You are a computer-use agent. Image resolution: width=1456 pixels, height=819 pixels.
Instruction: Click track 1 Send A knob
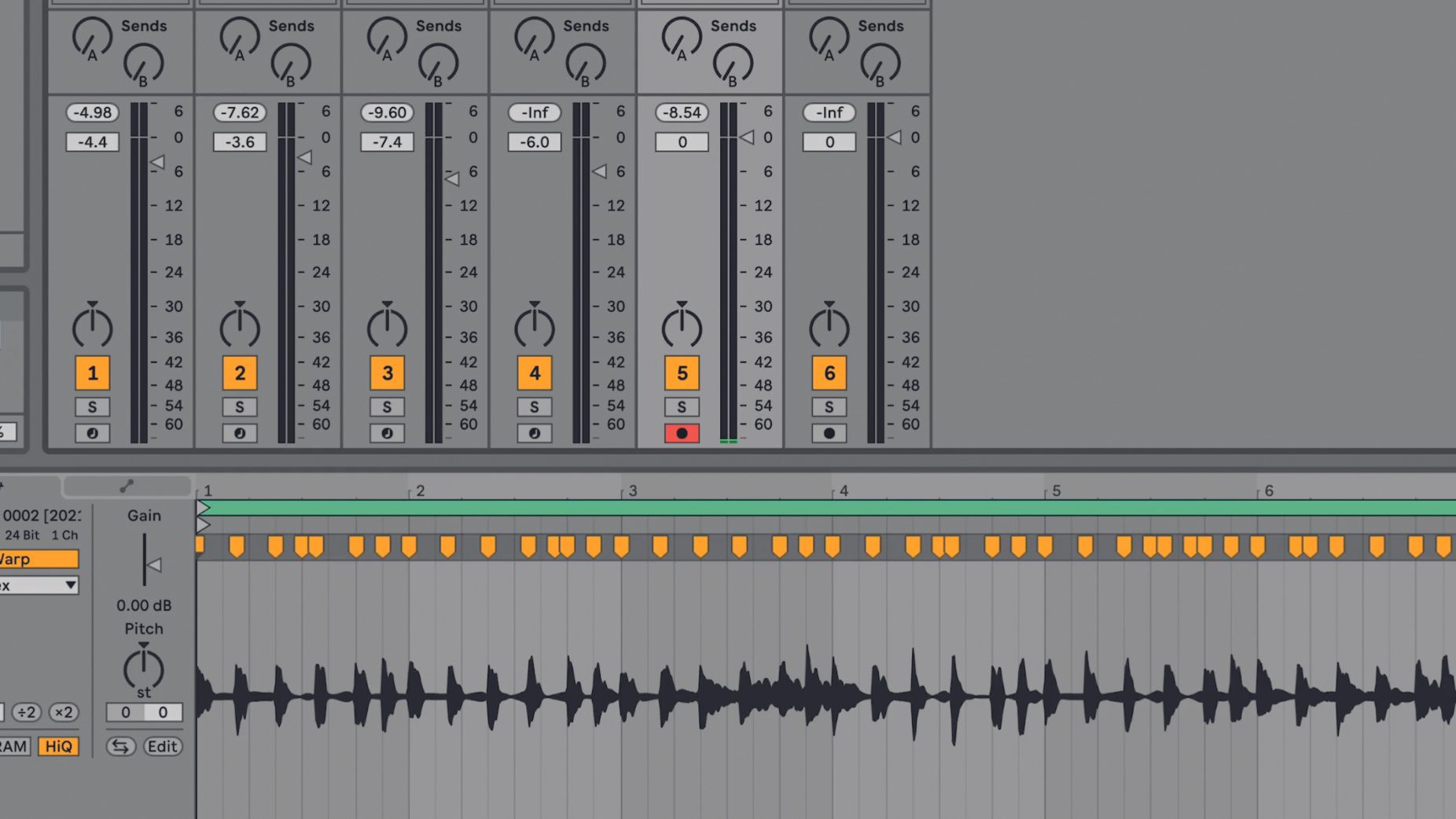click(91, 38)
